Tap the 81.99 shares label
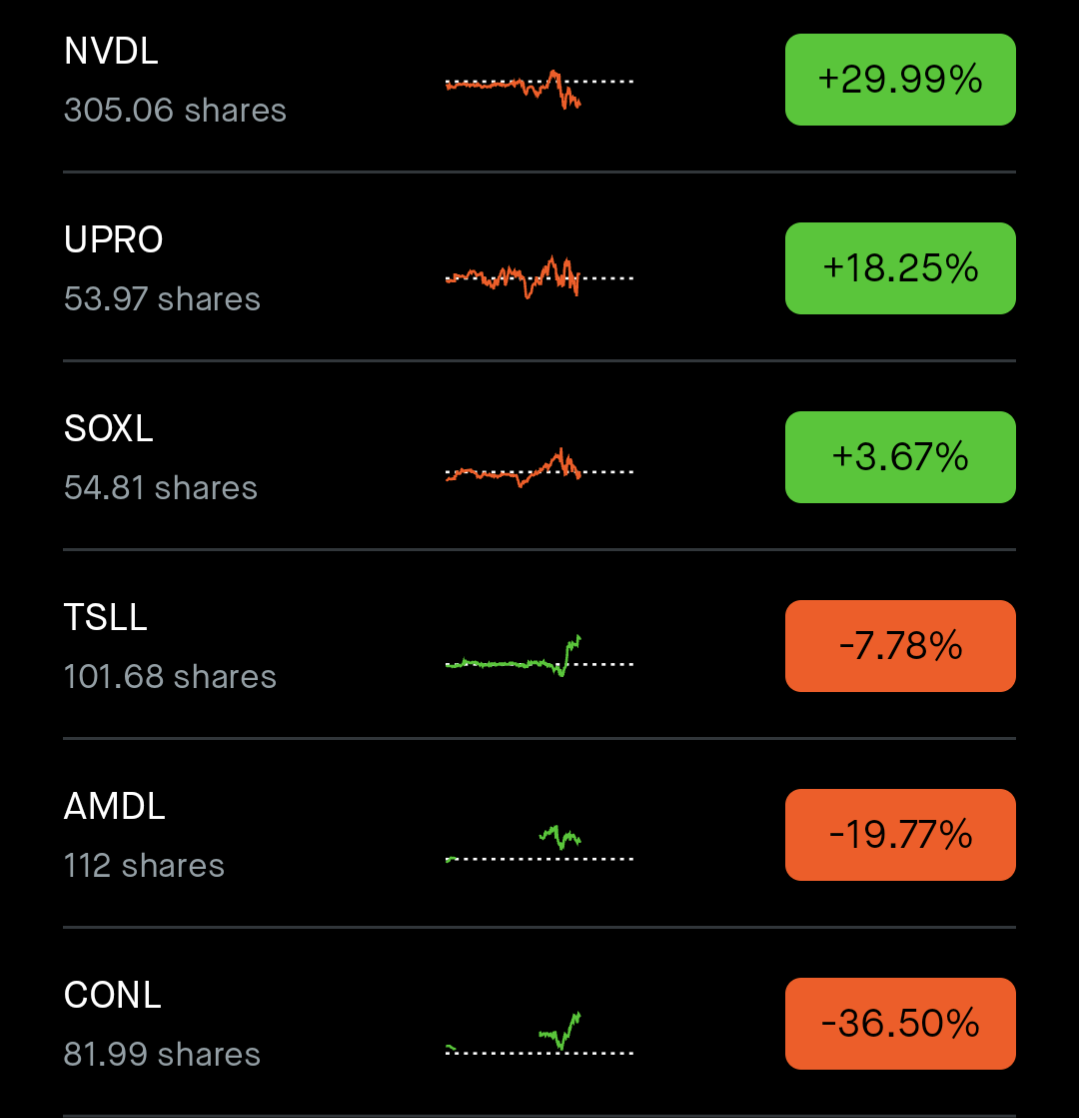The width and height of the screenshot is (1079, 1118). pyautogui.click(x=162, y=1054)
